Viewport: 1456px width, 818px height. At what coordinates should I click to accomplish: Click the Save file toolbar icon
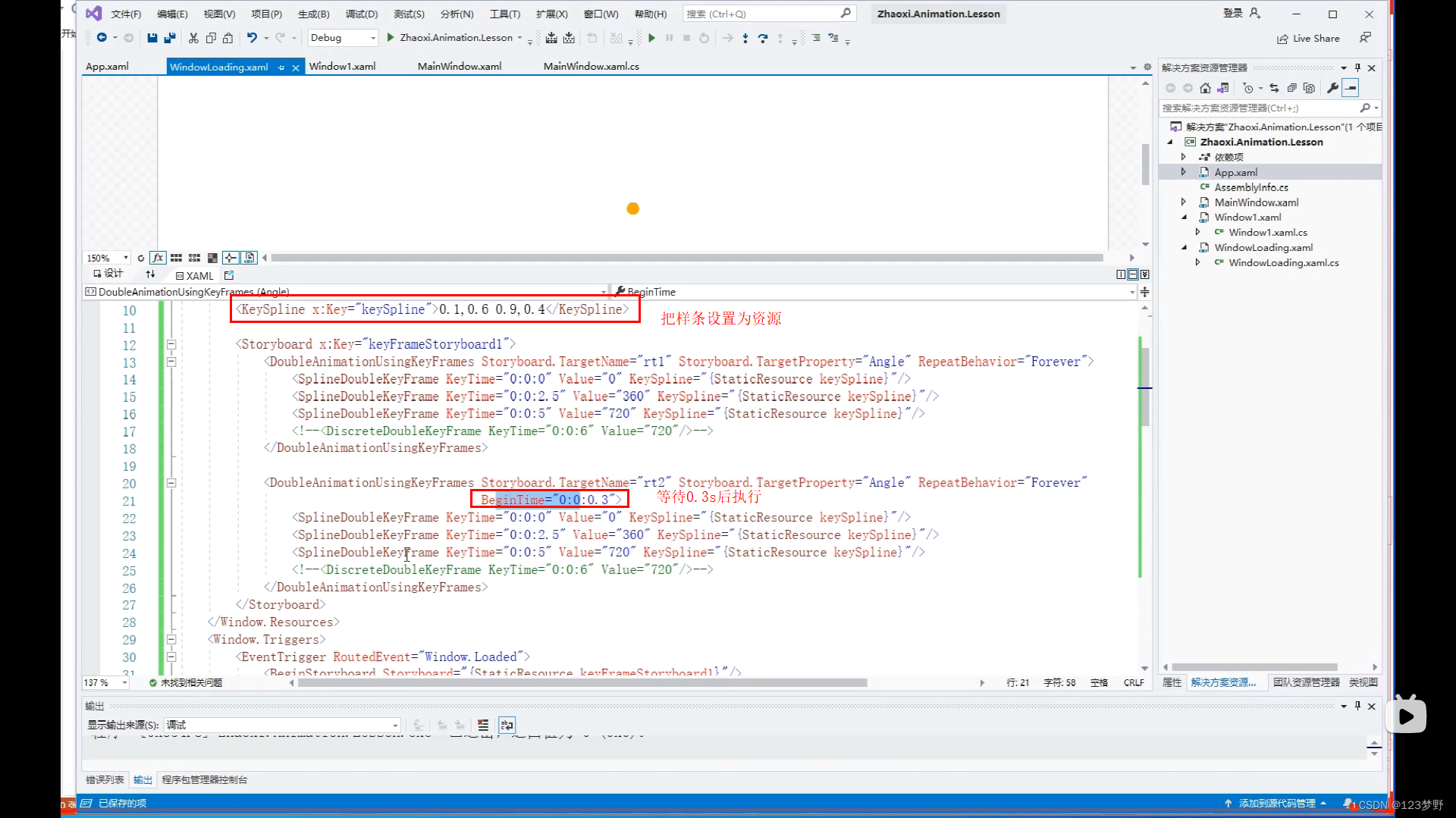pos(152,38)
